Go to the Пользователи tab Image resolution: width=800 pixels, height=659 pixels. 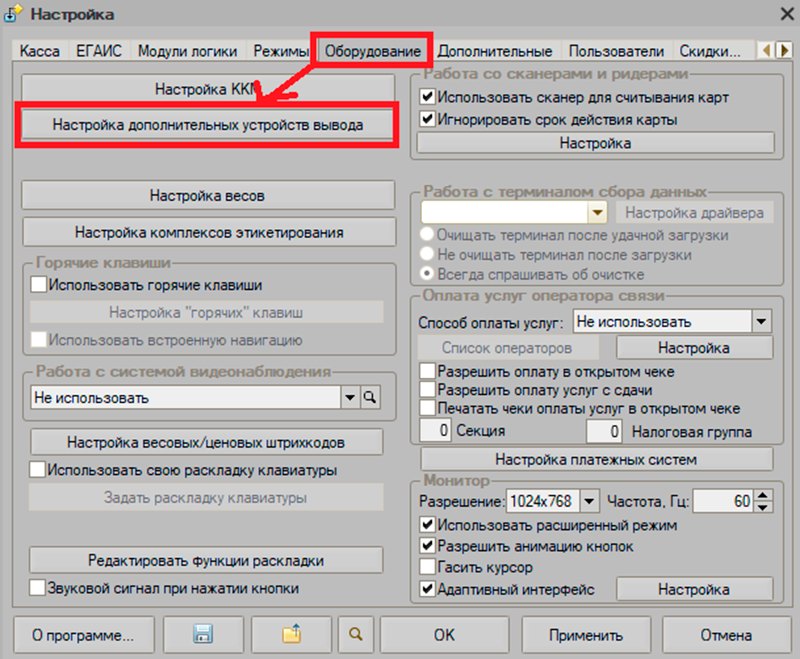(x=616, y=52)
